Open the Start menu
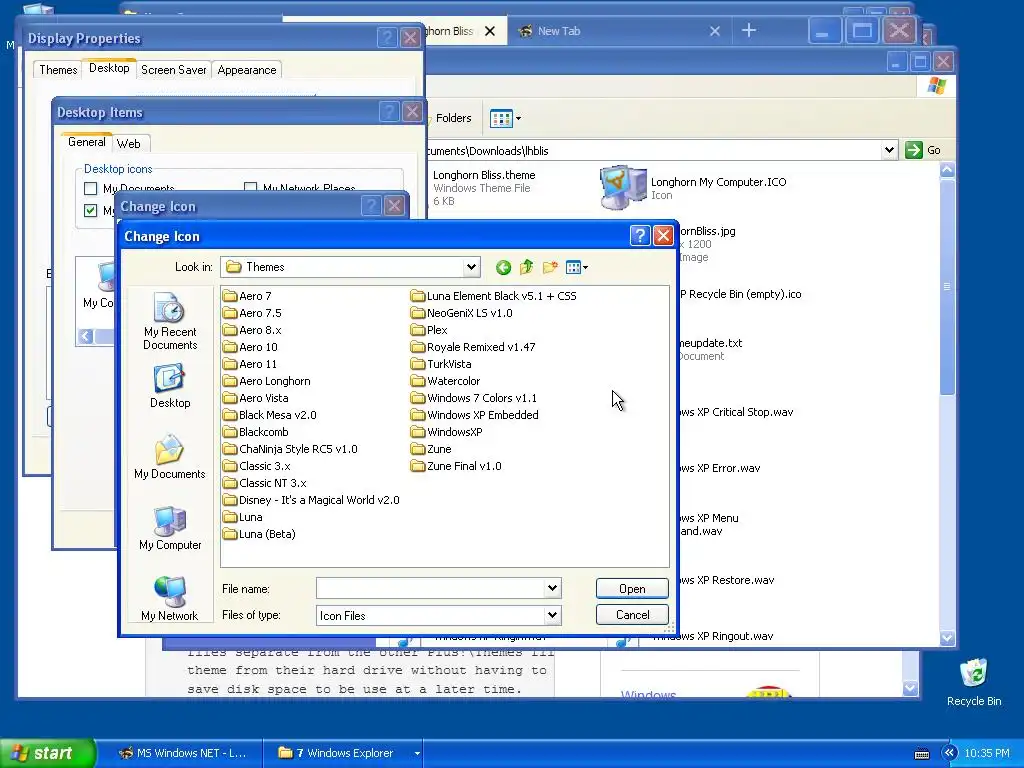1024x768 pixels. point(47,753)
